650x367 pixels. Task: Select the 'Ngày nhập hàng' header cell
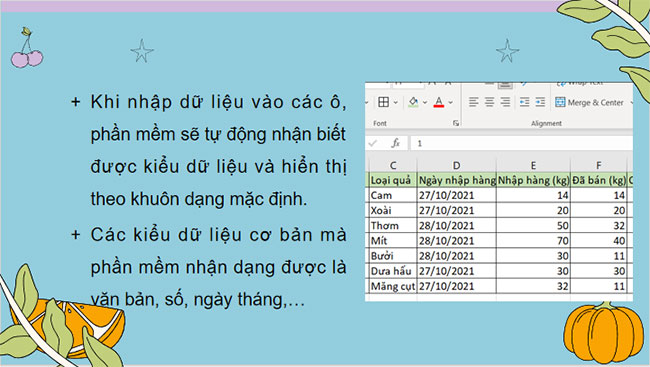point(456,180)
